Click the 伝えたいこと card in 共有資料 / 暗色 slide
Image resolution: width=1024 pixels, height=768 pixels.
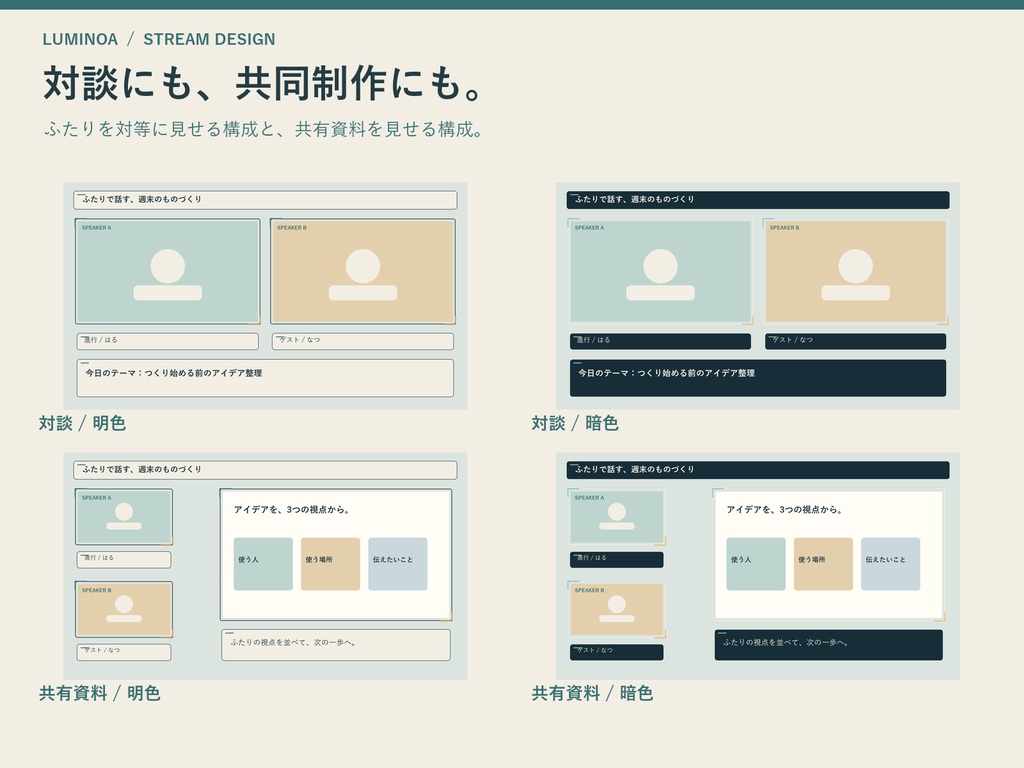click(890, 564)
